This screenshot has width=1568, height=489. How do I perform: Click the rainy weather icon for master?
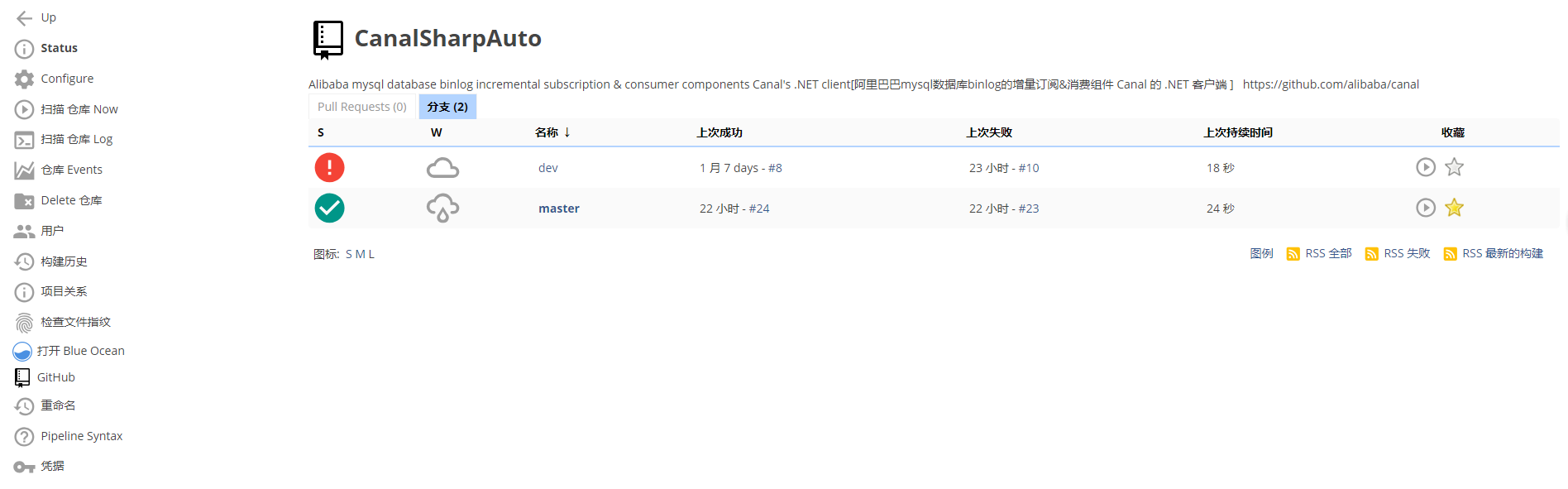coord(442,209)
